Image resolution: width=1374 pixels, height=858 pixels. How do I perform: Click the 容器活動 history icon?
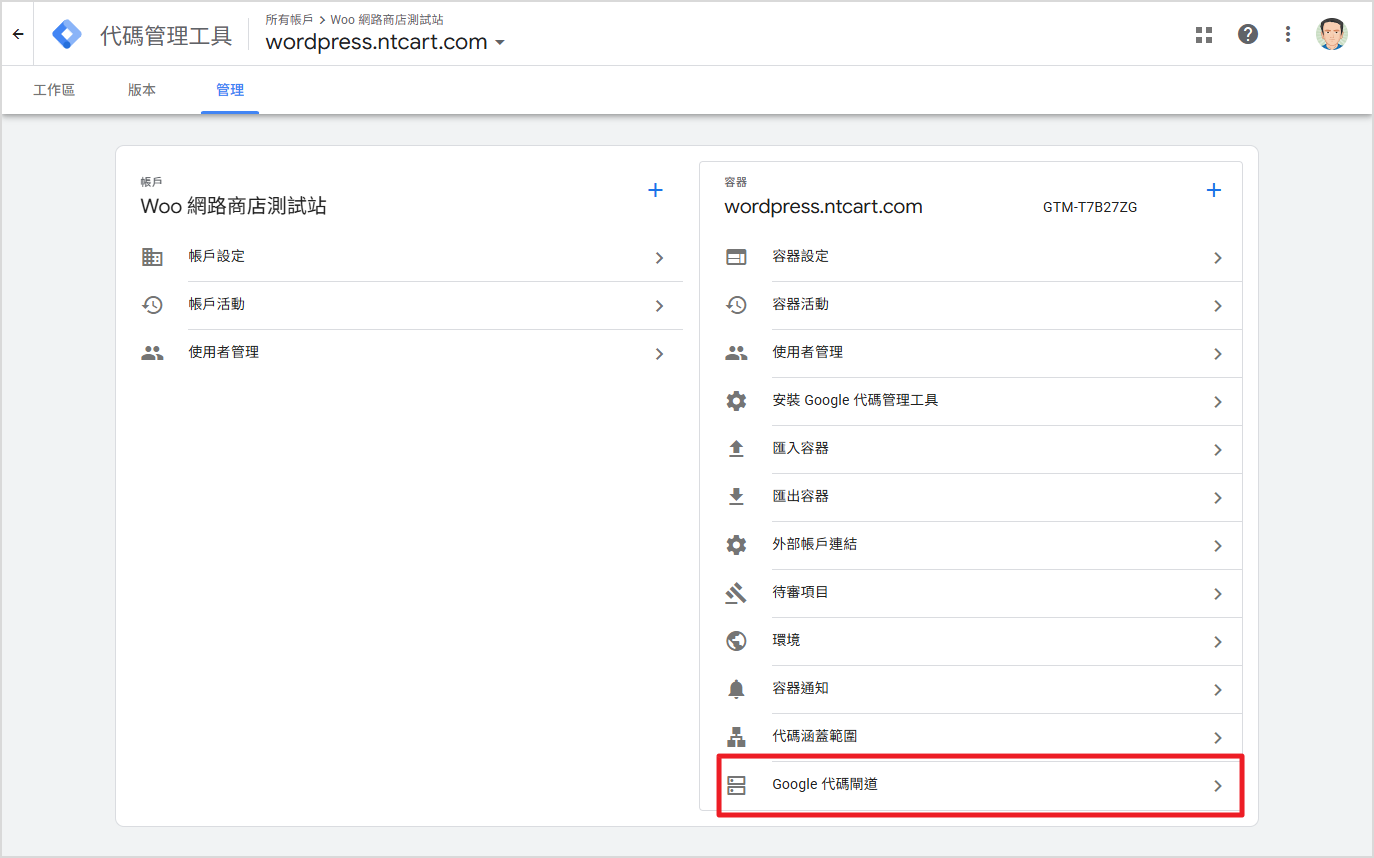coord(736,305)
